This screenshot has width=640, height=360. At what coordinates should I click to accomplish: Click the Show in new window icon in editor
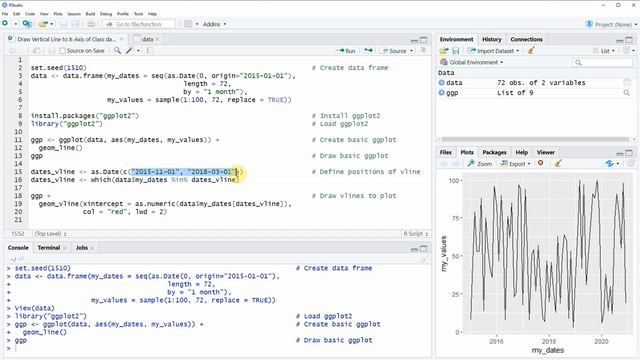pyautogui.click(x=36, y=51)
